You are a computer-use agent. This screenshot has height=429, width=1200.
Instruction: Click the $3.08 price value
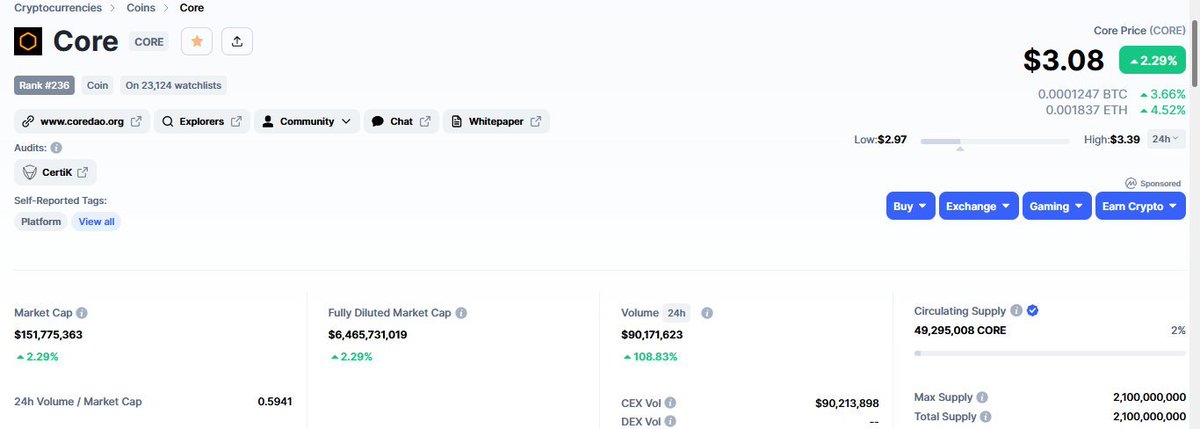point(1064,60)
